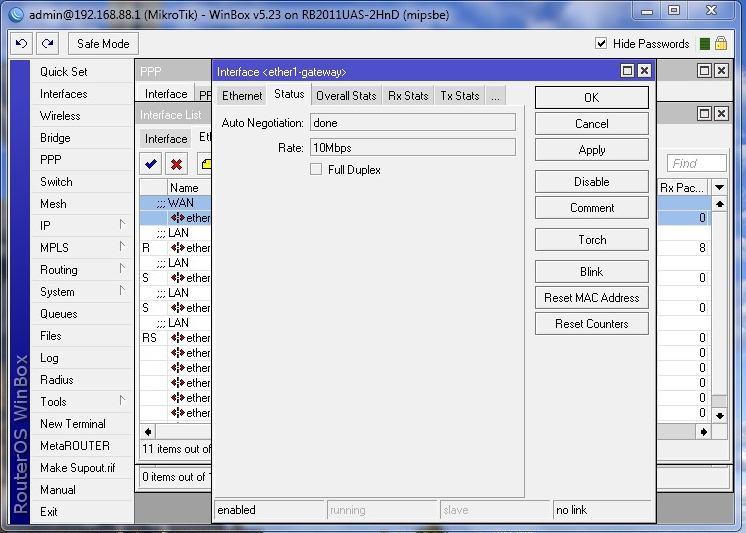
Task: Open the Overall Stats tab
Action: [346, 96]
